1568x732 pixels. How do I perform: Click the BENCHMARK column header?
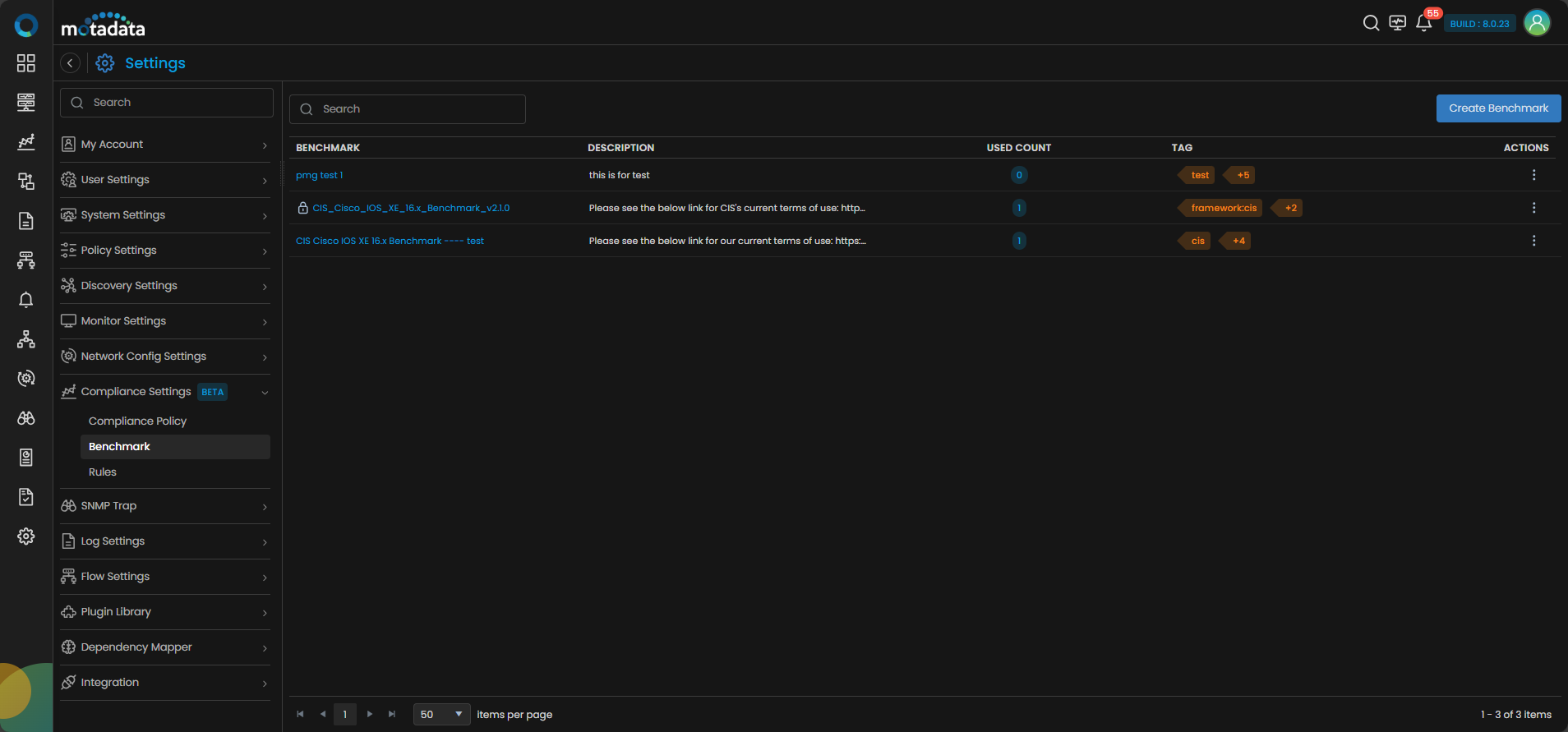coord(328,148)
